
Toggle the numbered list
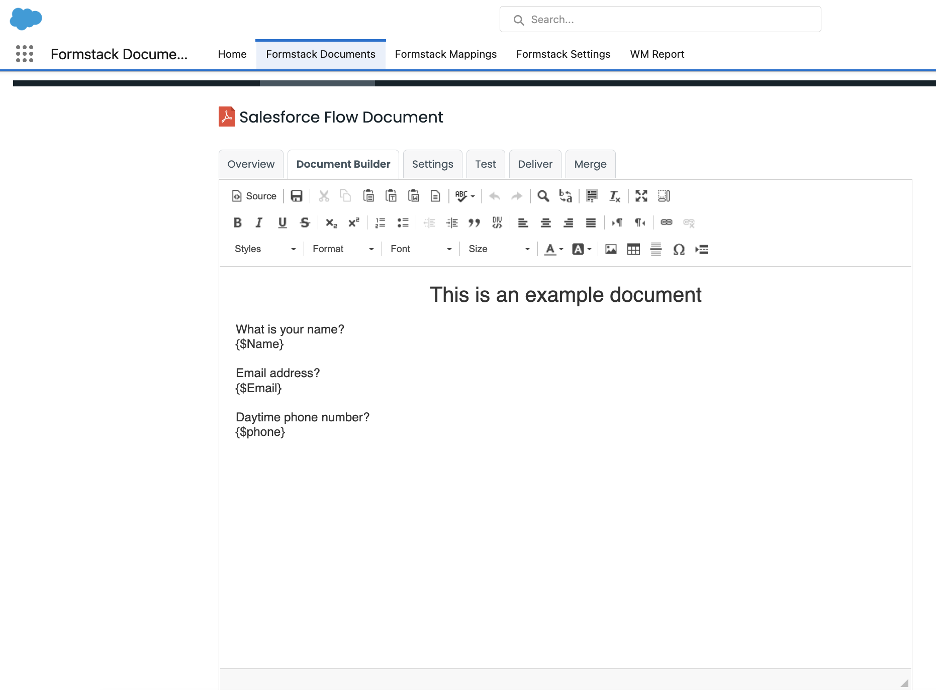(380, 222)
